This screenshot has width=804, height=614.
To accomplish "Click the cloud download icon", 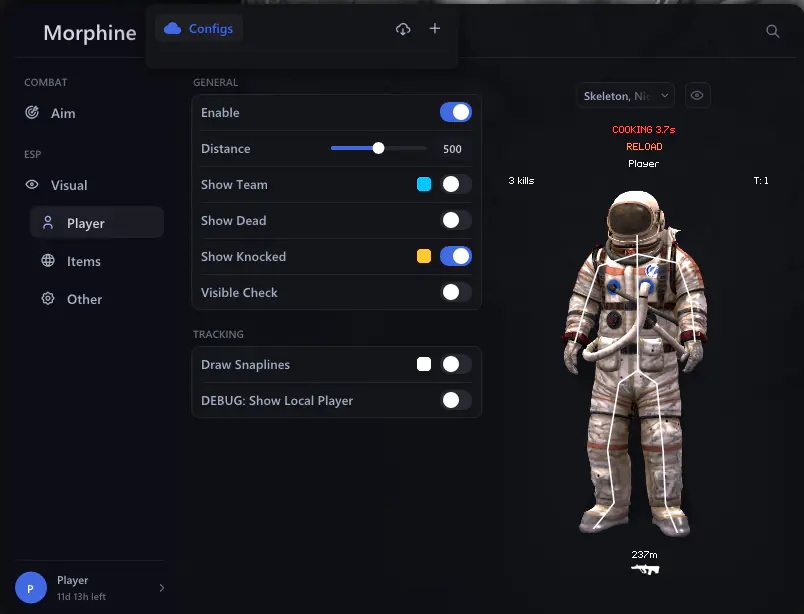I will (x=403, y=29).
